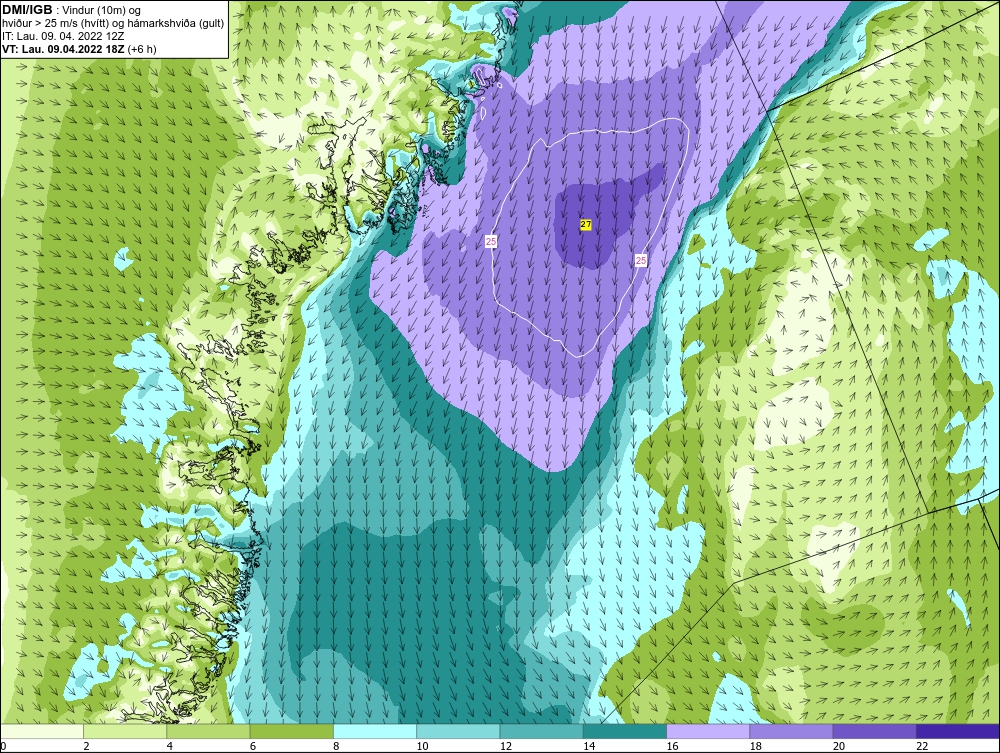Click the VT valid time line

click(79, 49)
